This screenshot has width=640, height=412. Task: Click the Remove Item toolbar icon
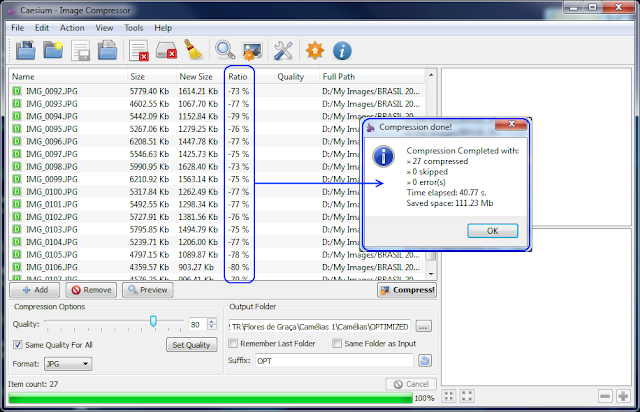coord(138,51)
